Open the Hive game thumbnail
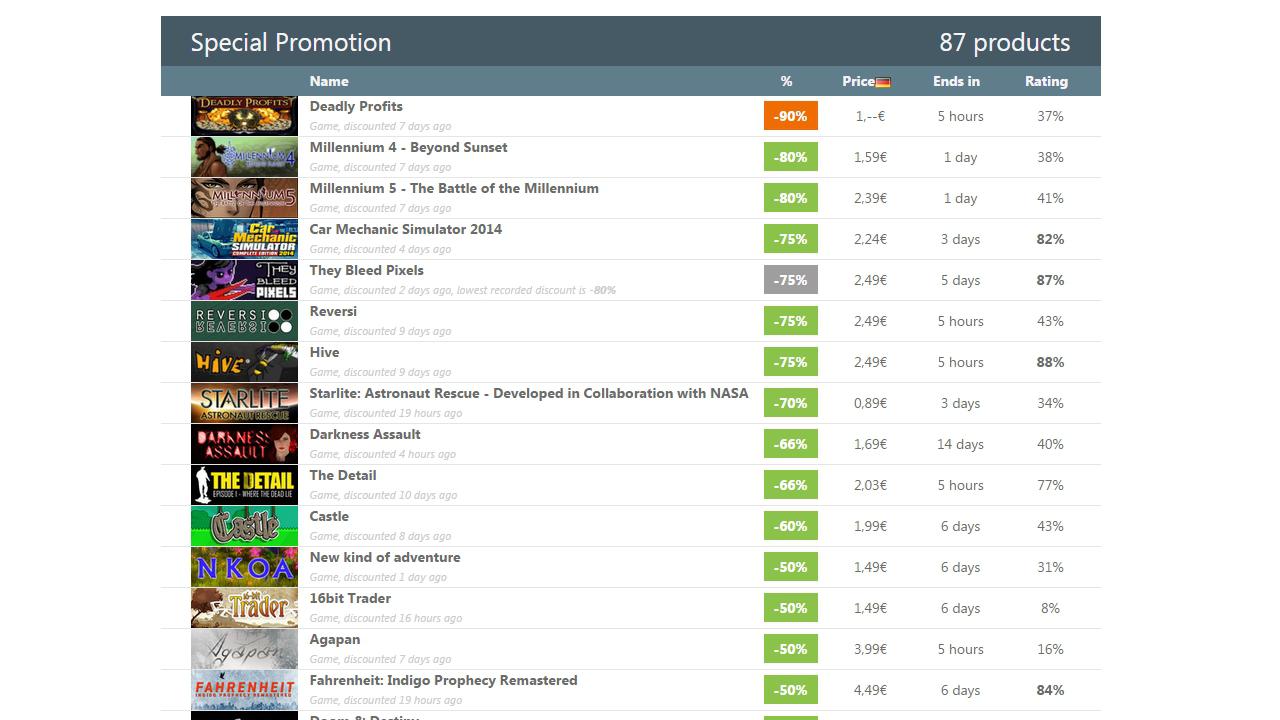This screenshot has width=1280, height=720. [244, 362]
